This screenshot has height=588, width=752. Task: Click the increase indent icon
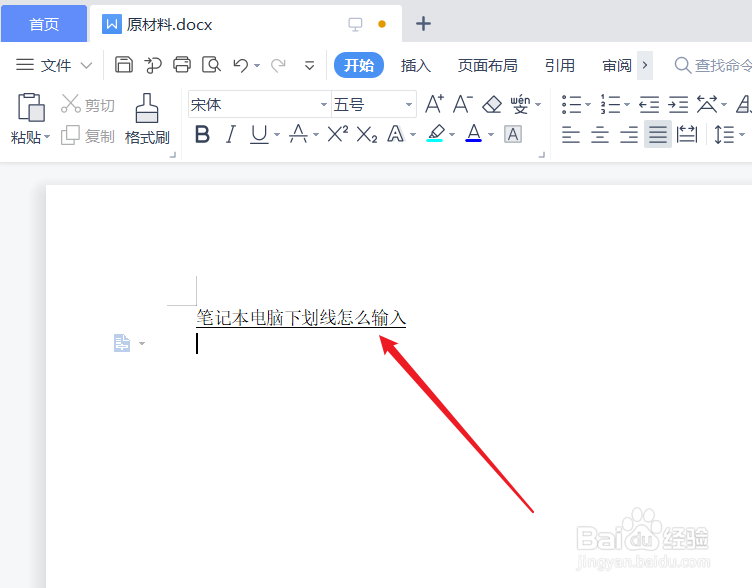point(678,104)
